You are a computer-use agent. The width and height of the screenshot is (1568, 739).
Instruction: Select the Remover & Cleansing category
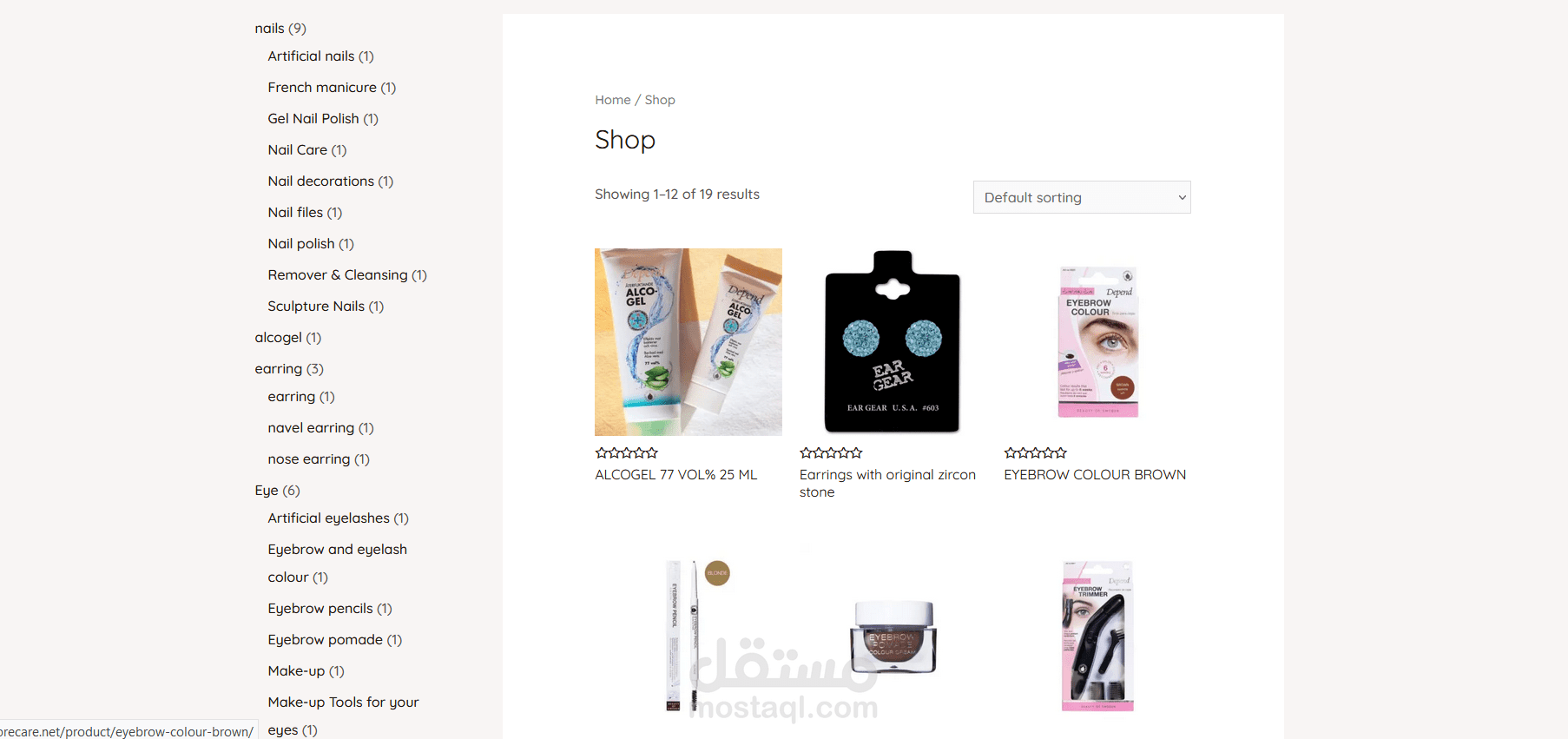click(x=338, y=275)
